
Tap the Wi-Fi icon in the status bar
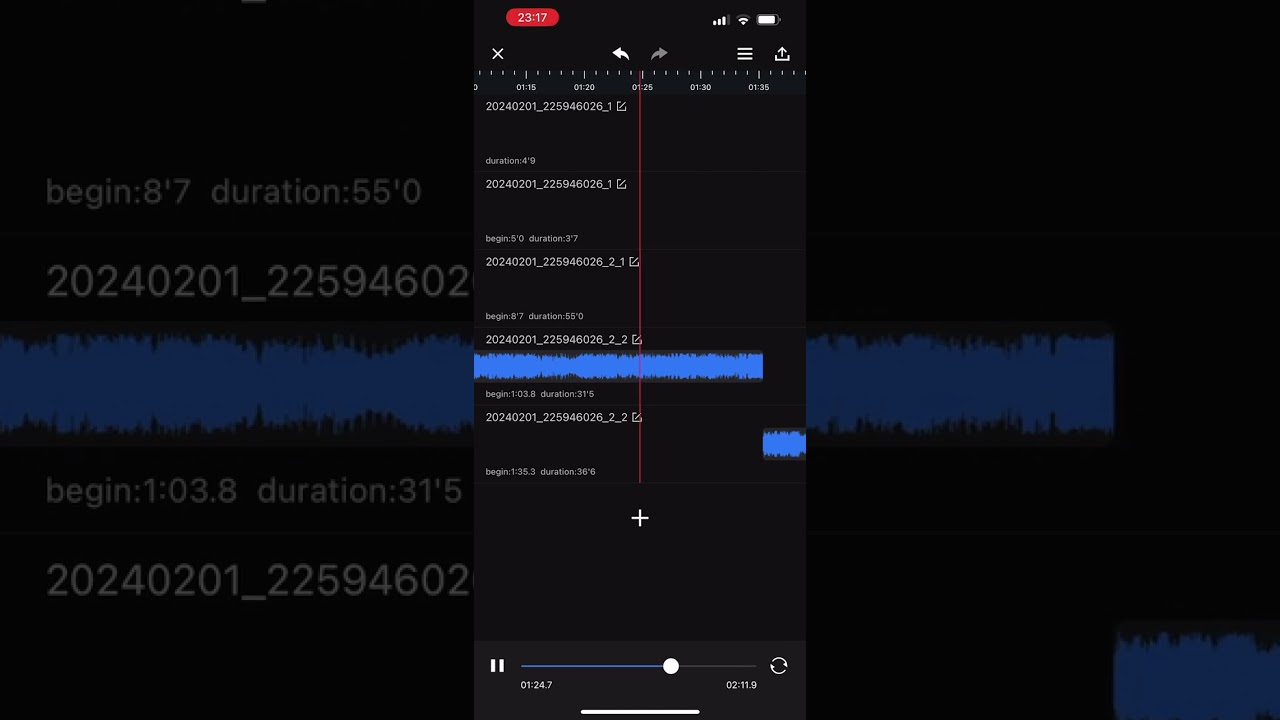[743, 20]
